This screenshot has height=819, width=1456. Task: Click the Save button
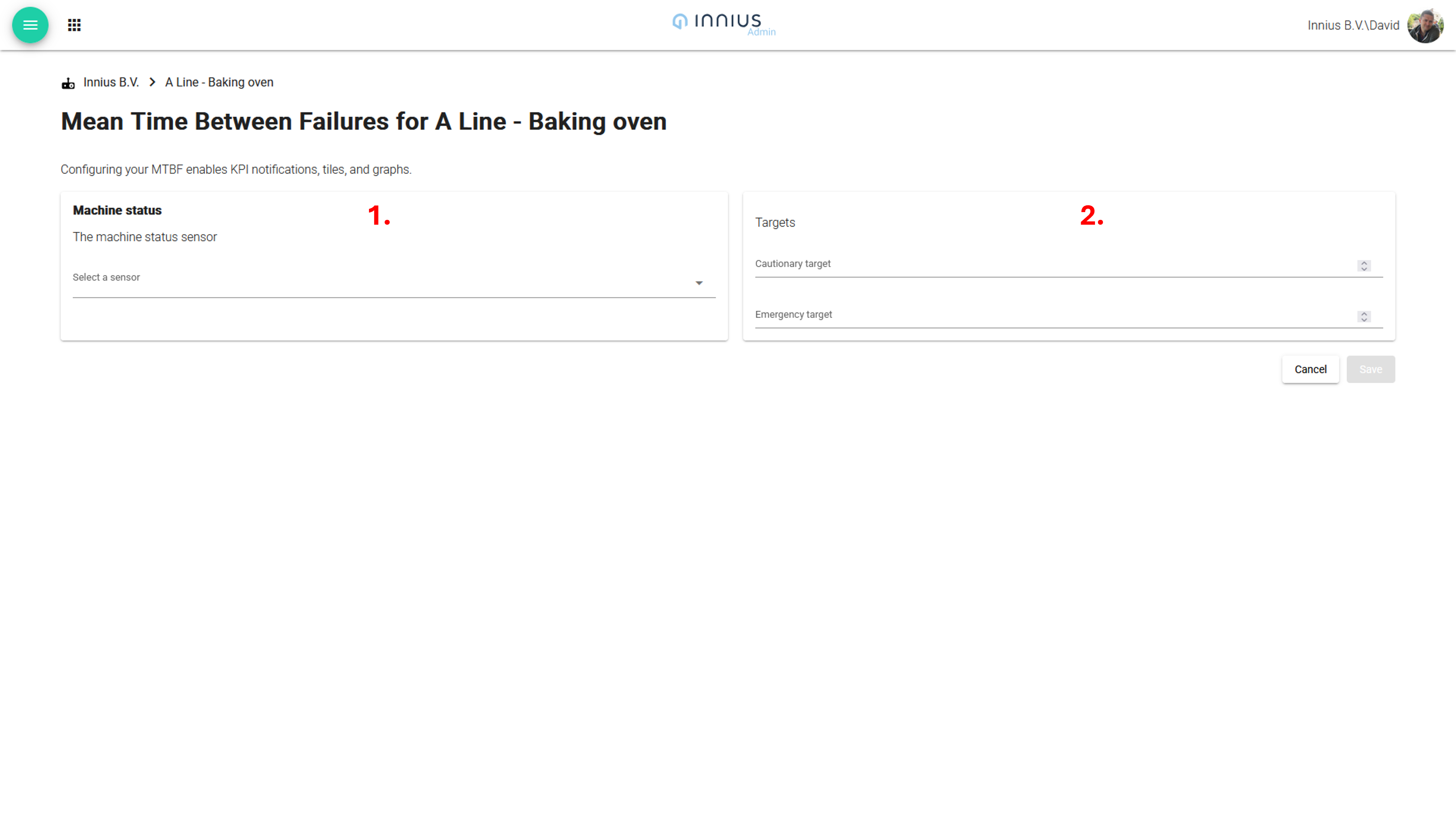click(x=1371, y=369)
